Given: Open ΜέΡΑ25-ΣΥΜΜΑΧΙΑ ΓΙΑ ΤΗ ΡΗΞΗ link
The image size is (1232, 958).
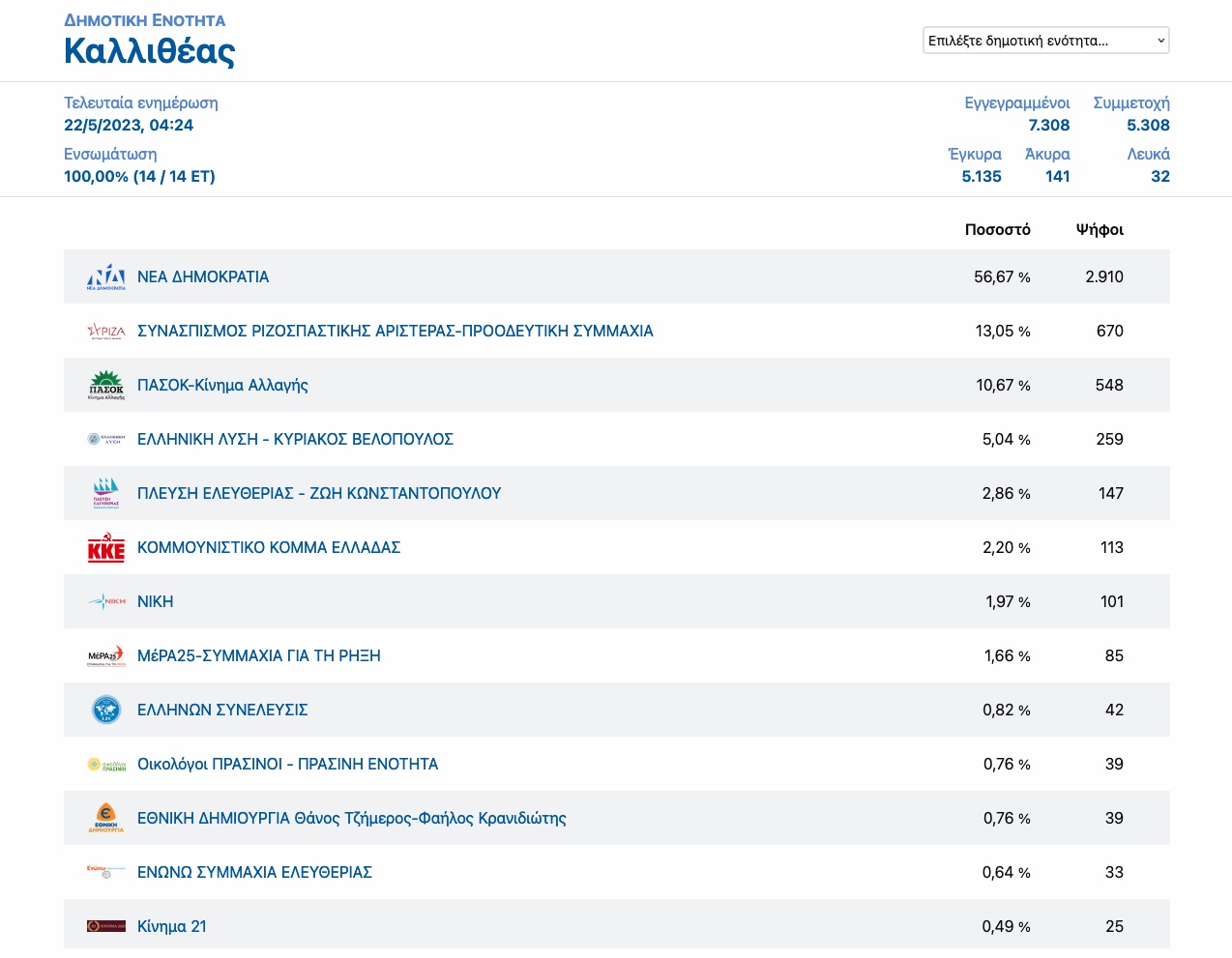Looking at the screenshot, I should [259, 655].
